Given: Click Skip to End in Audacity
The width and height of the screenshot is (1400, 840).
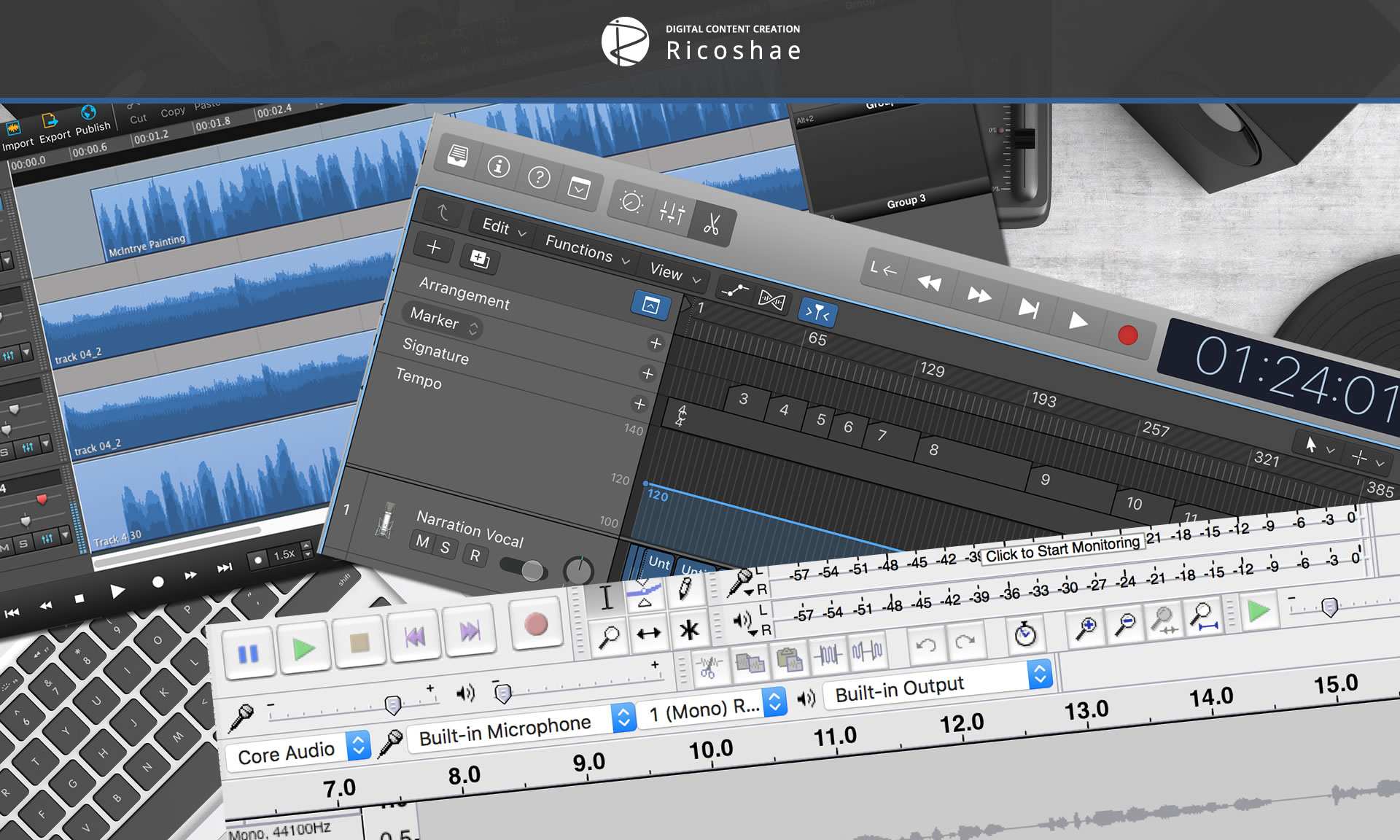Looking at the screenshot, I should (x=470, y=630).
